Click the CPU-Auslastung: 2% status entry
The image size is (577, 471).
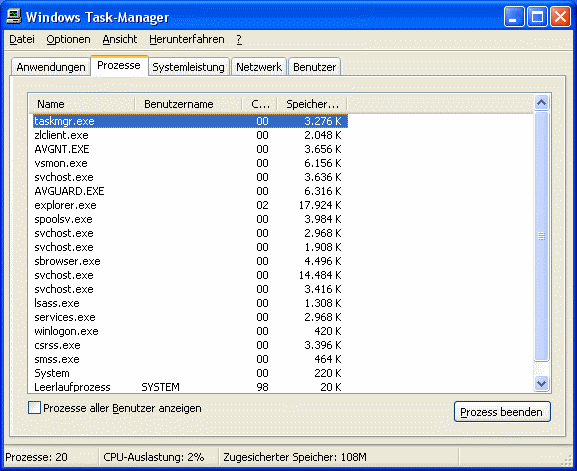[x=153, y=457]
